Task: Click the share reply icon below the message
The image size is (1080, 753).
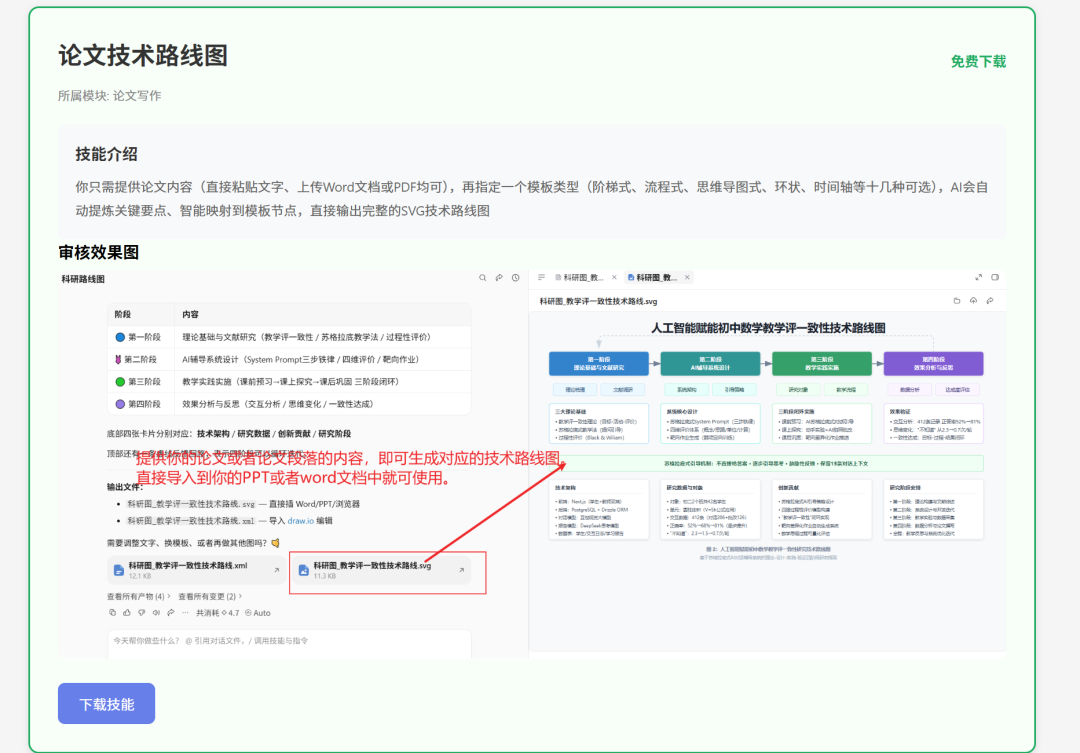Action: coord(171,612)
